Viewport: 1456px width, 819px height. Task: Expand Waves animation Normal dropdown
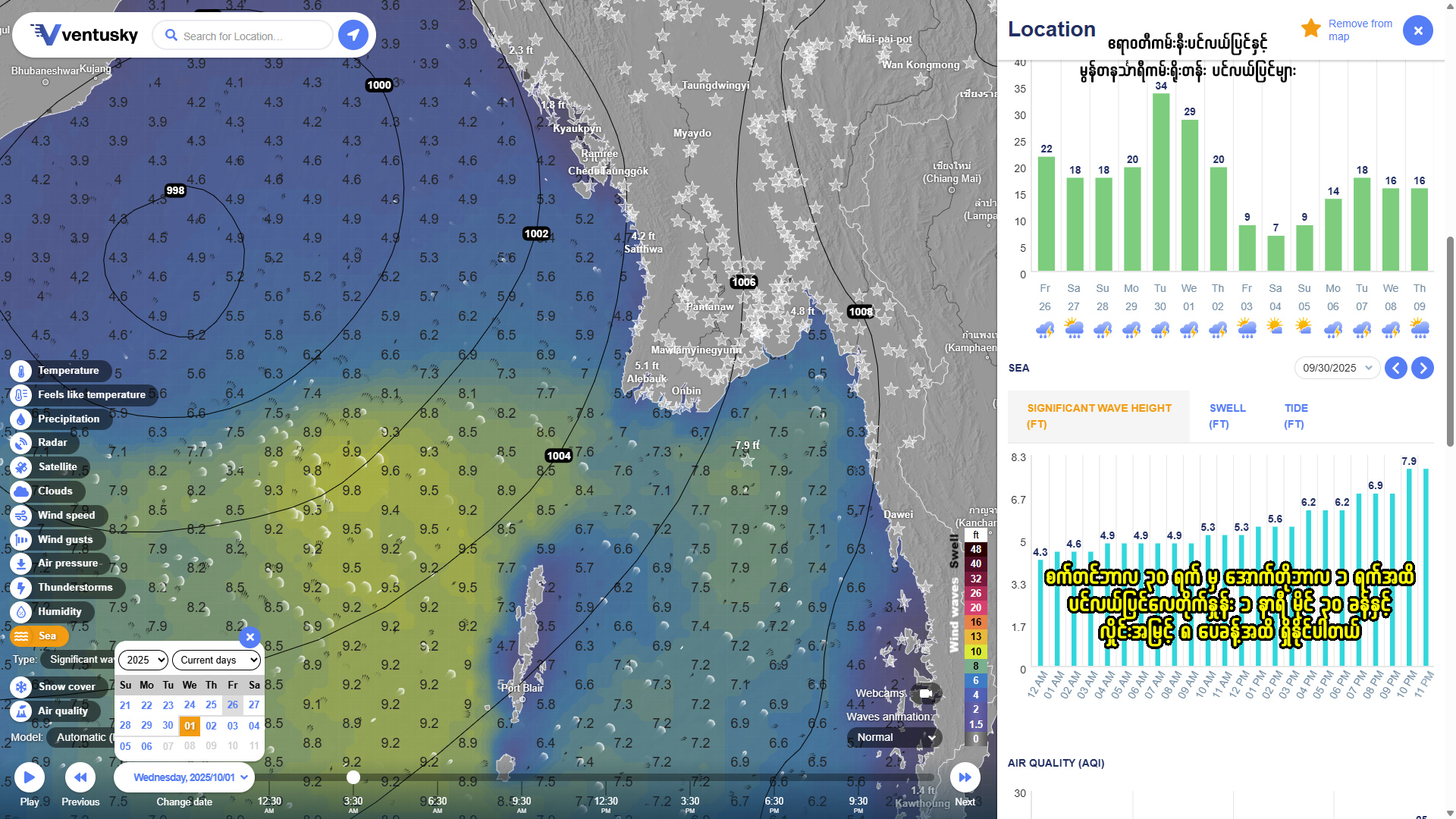coord(895,737)
